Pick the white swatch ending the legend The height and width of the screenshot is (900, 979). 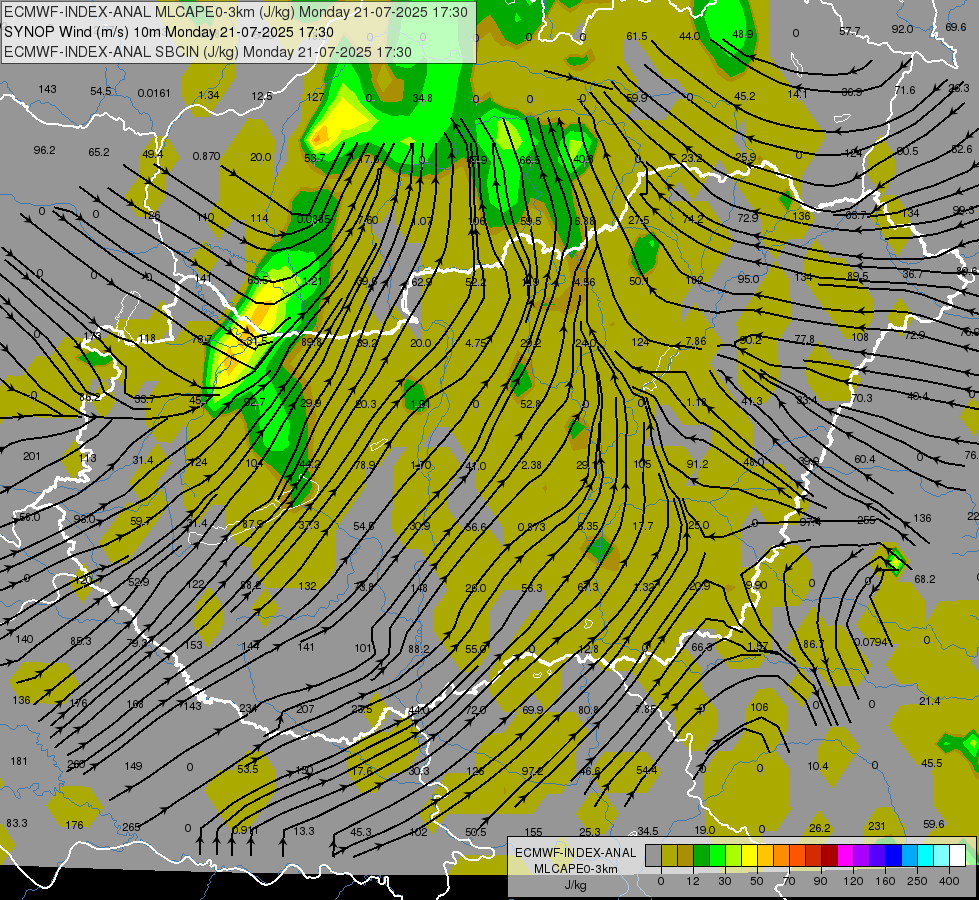coord(958,856)
